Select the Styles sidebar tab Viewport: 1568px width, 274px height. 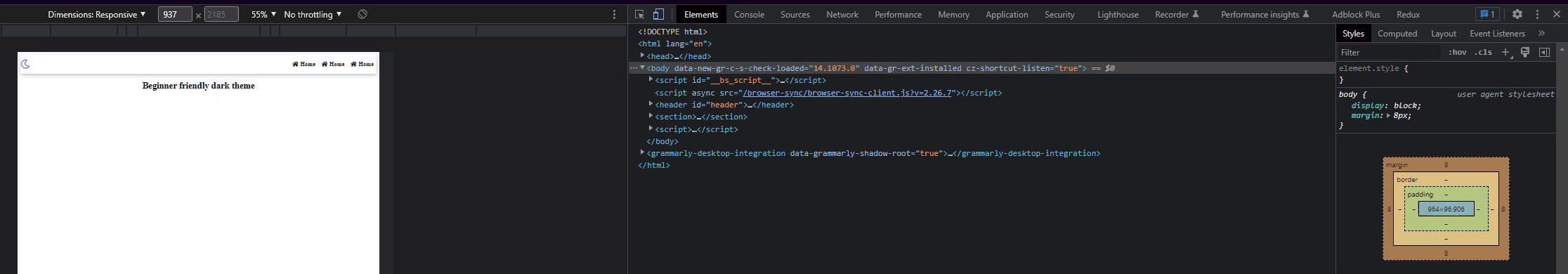[x=1353, y=33]
